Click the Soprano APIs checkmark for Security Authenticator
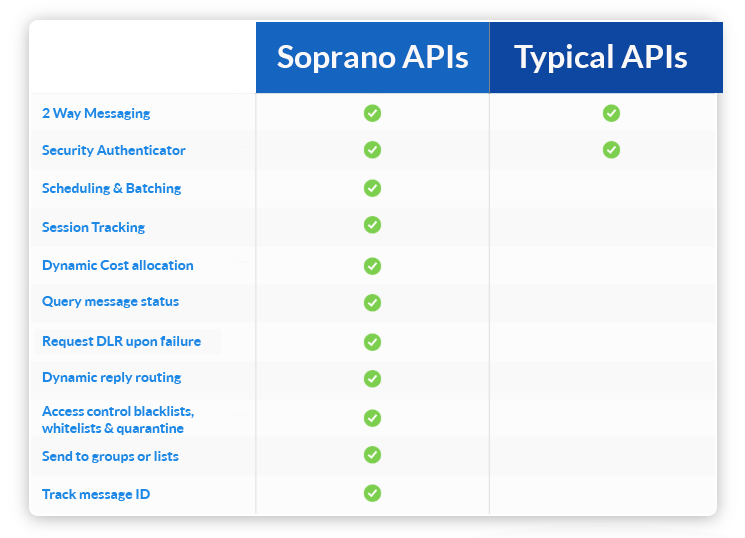Viewport: 745px width, 538px height. point(372,150)
